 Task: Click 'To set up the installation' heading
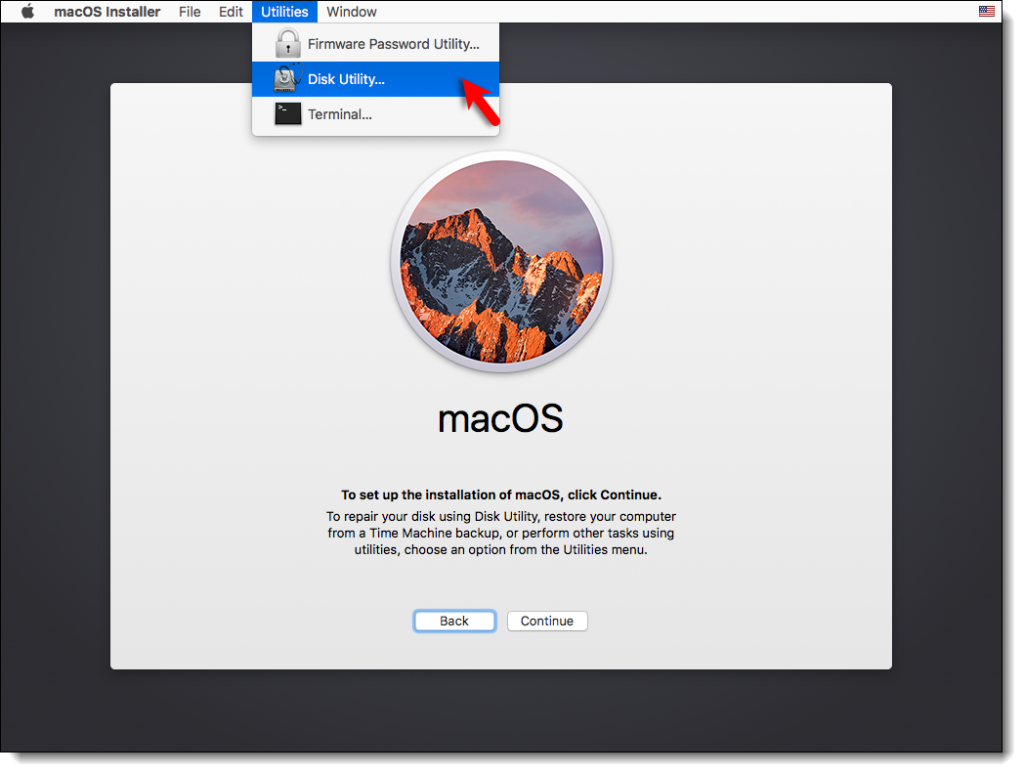point(501,494)
